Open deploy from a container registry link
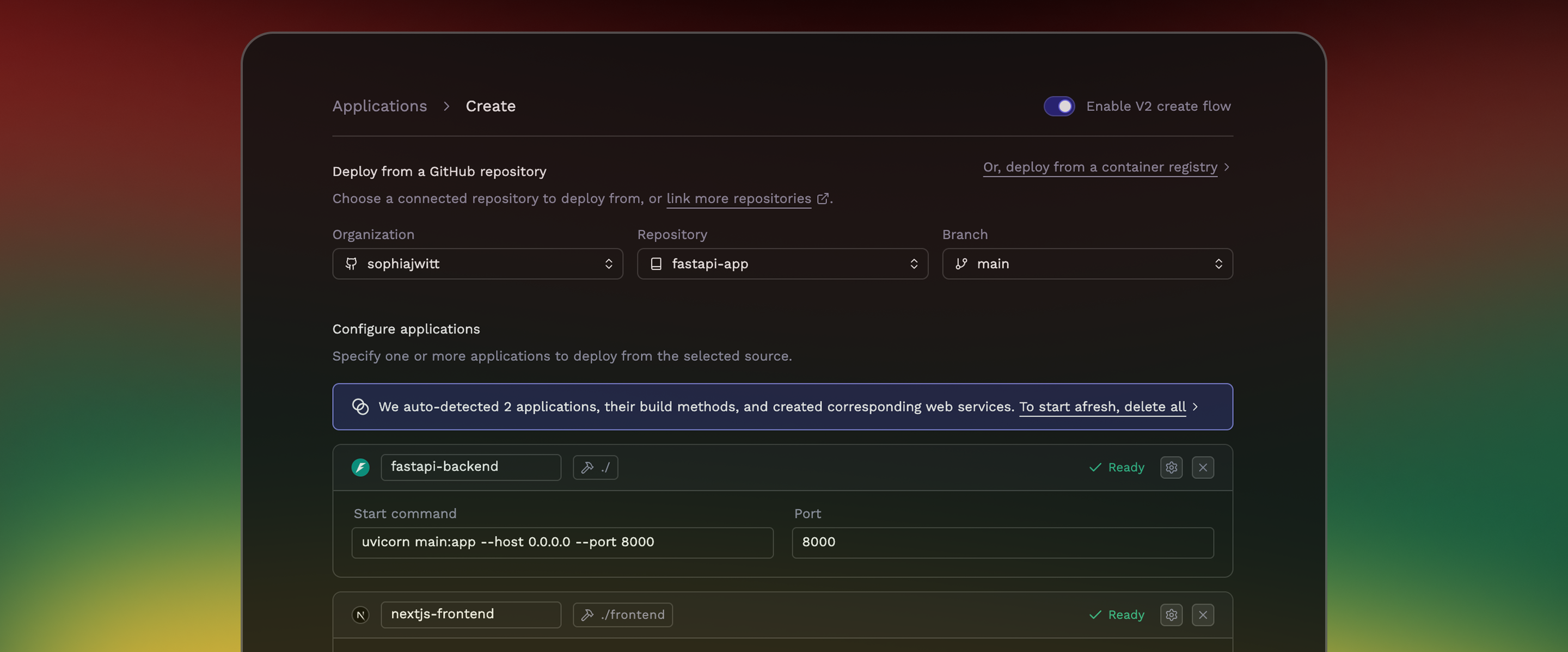Viewport: 1568px width, 652px height. tap(1099, 167)
